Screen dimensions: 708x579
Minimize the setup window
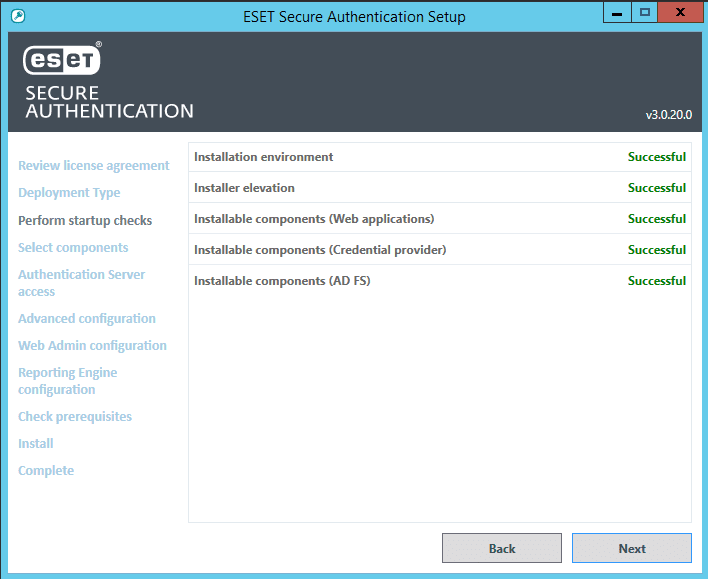[x=617, y=13]
